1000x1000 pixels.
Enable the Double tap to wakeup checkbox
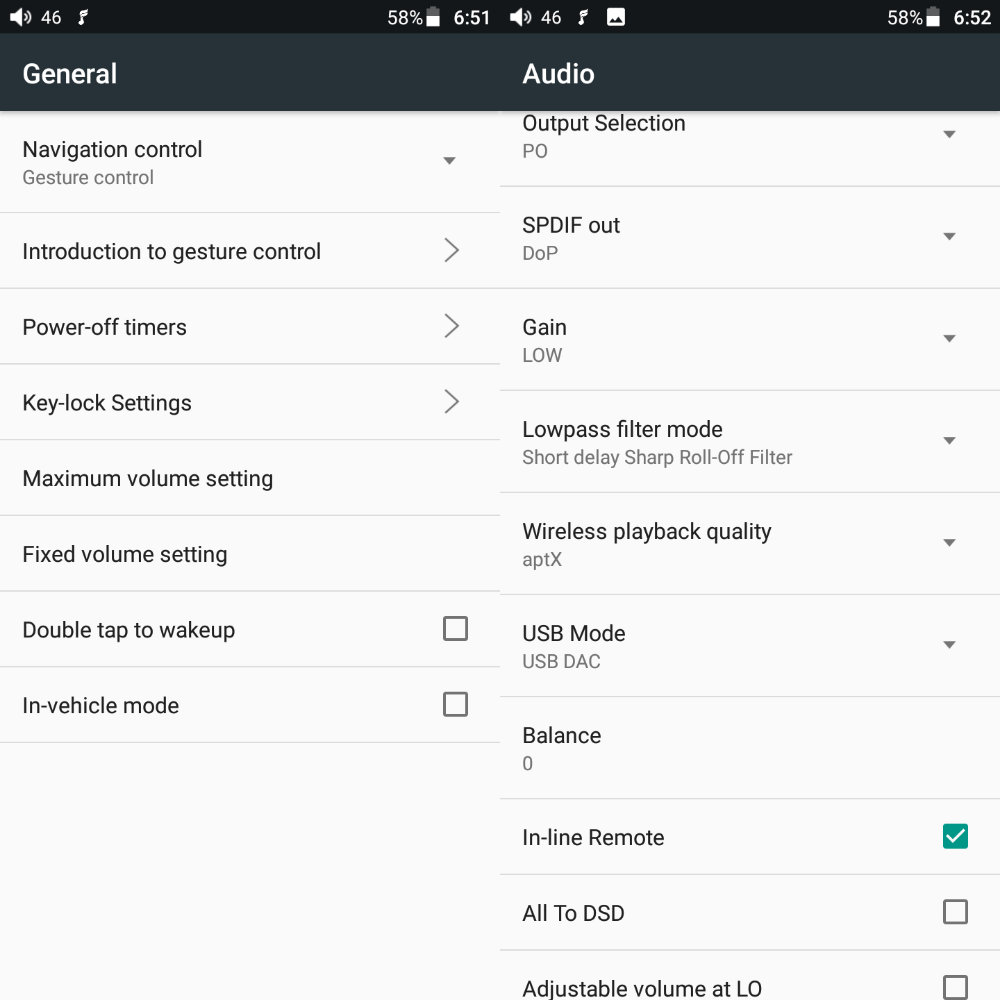click(455, 629)
